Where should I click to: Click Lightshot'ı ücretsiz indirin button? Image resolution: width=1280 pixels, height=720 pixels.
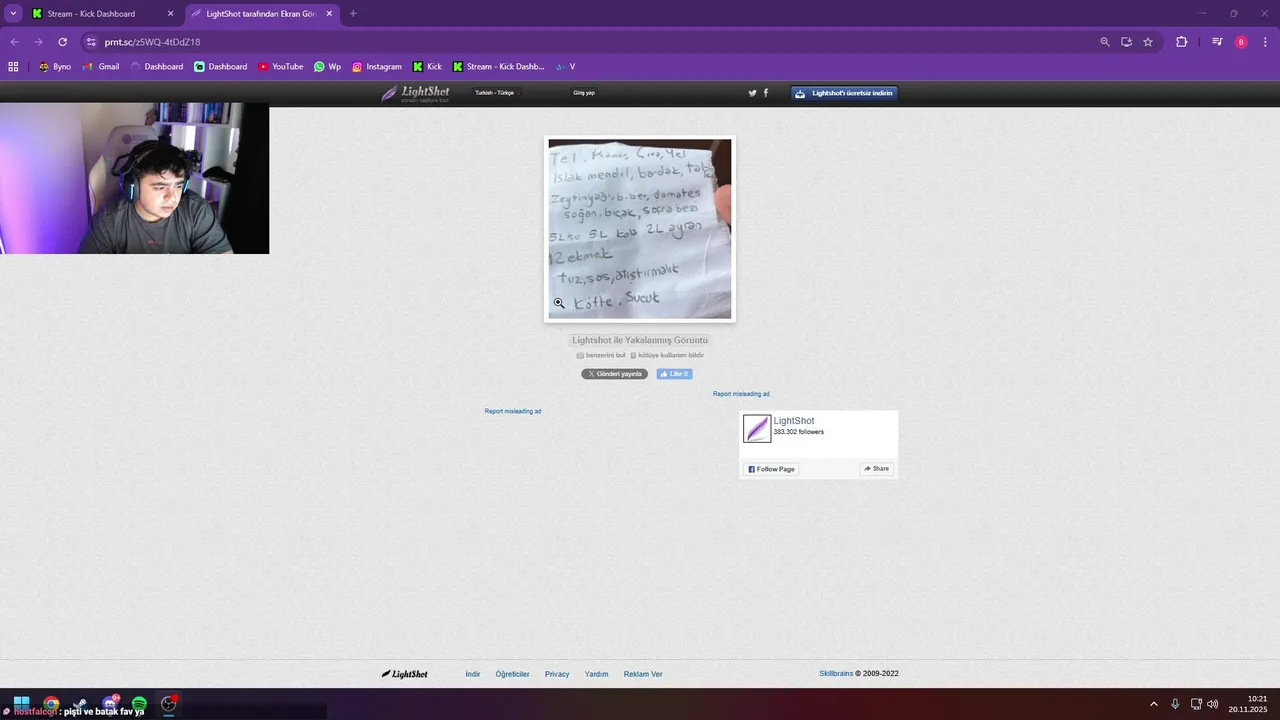(x=844, y=93)
